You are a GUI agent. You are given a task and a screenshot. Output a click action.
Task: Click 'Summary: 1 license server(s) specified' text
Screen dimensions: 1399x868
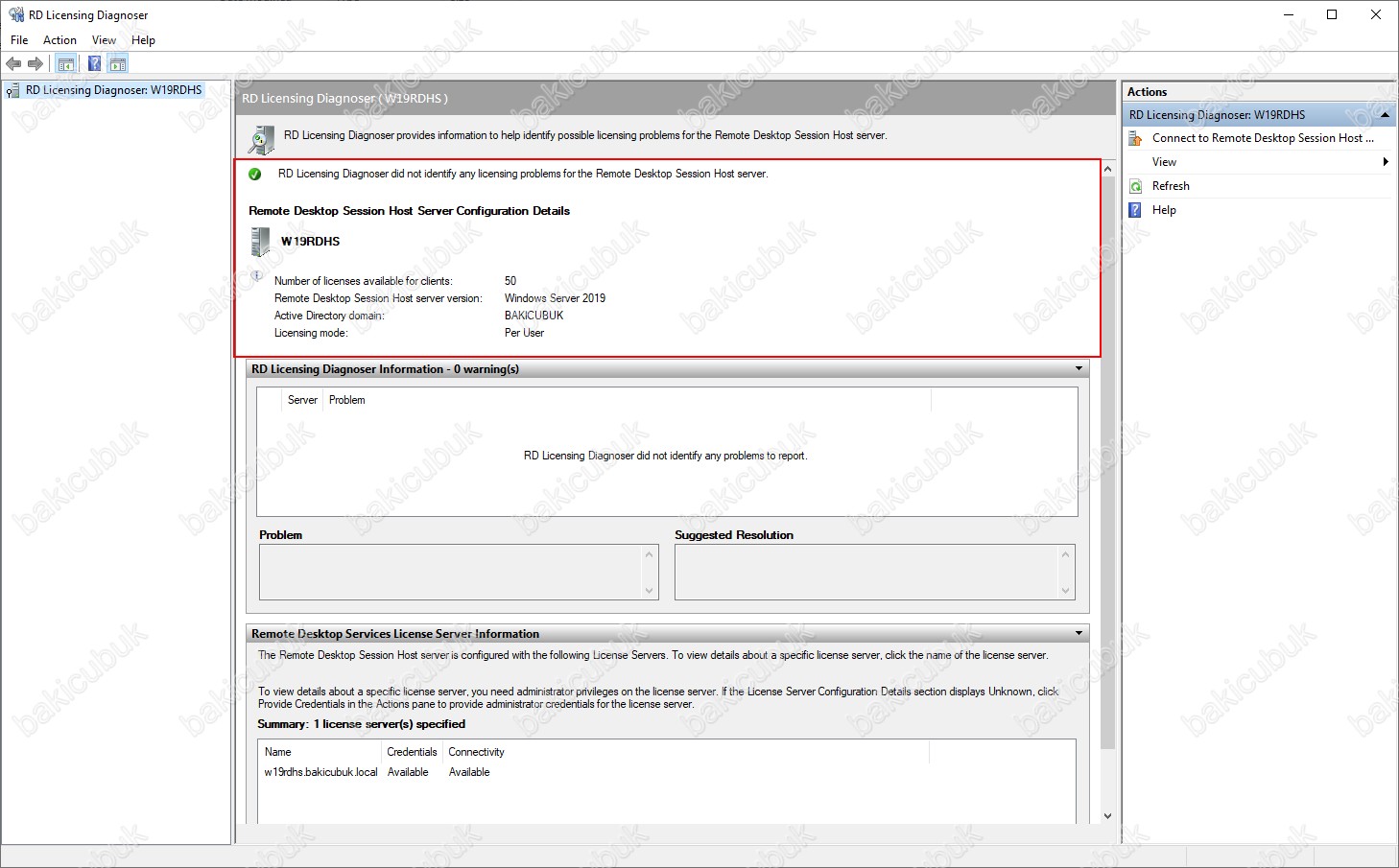click(361, 724)
